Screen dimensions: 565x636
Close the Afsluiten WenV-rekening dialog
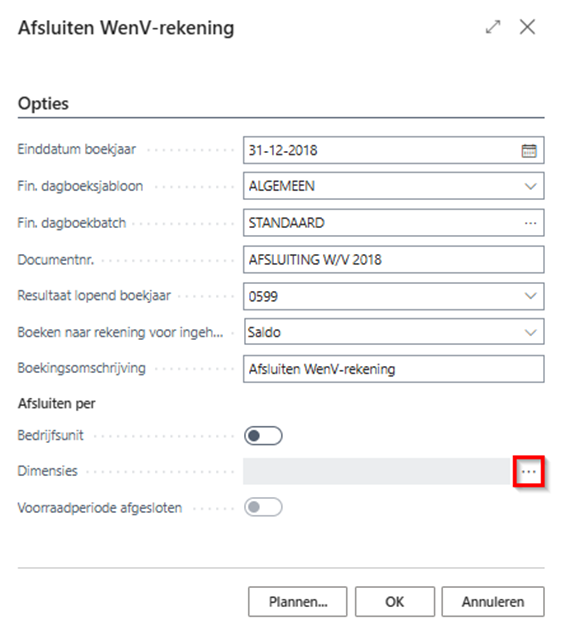(527, 27)
